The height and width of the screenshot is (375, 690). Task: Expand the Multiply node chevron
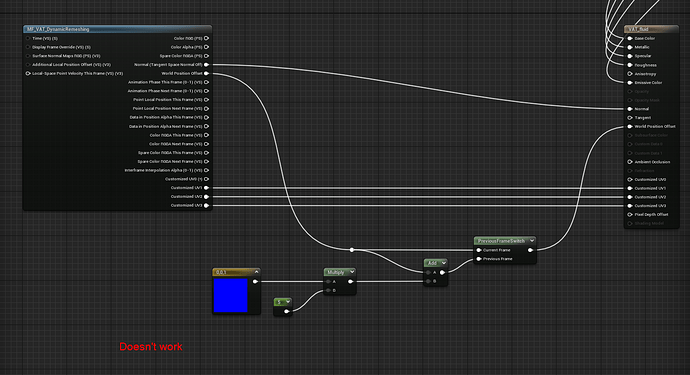[352, 272]
